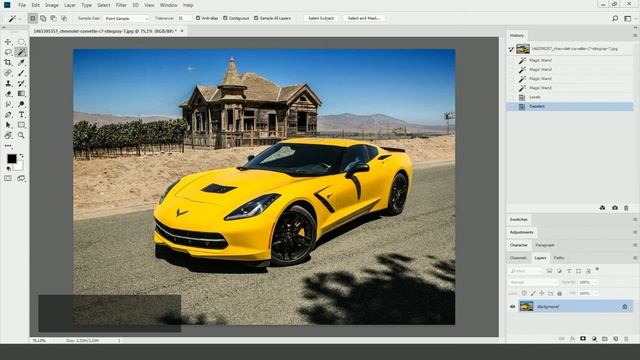Switch to the Paths tab
The height and width of the screenshot is (360, 640).
coord(559,258)
